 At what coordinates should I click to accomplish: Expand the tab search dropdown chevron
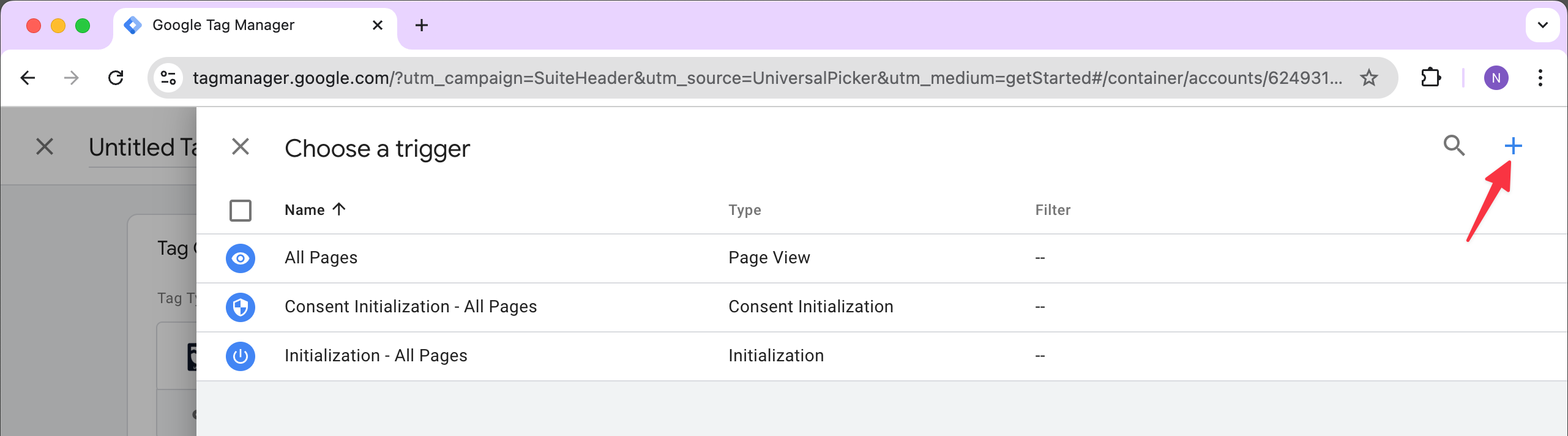(1542, 25)
